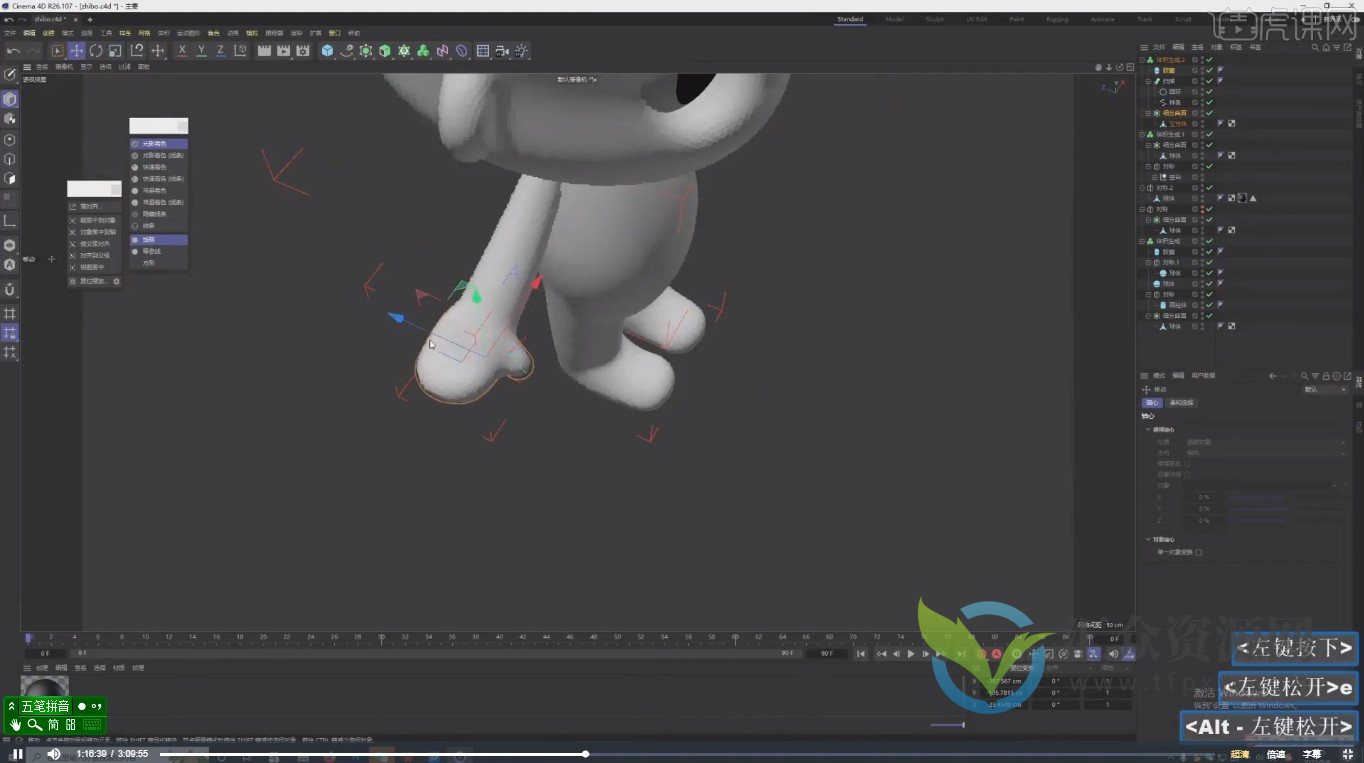Open the render settings clapperboard icon
The image size is (1364, 763).
pyautogui.click(x=303, y=51)
